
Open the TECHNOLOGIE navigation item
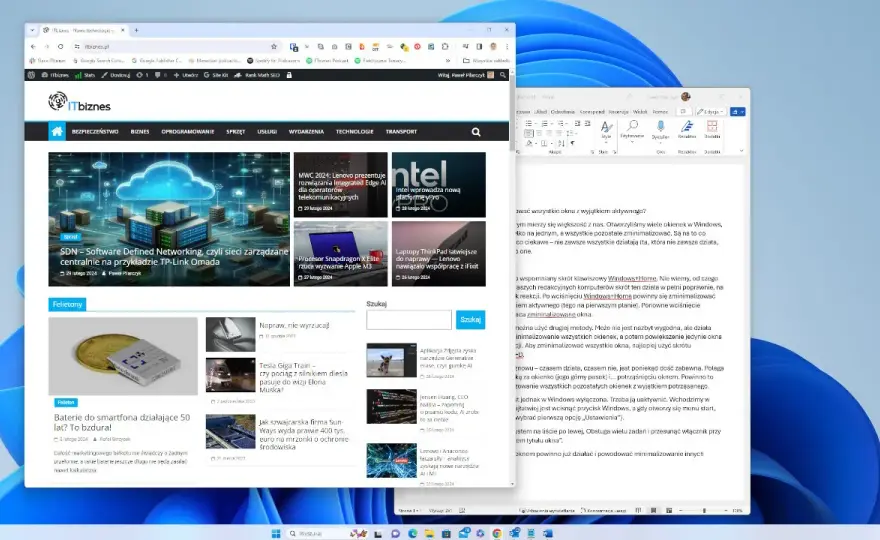pos(354,132)
